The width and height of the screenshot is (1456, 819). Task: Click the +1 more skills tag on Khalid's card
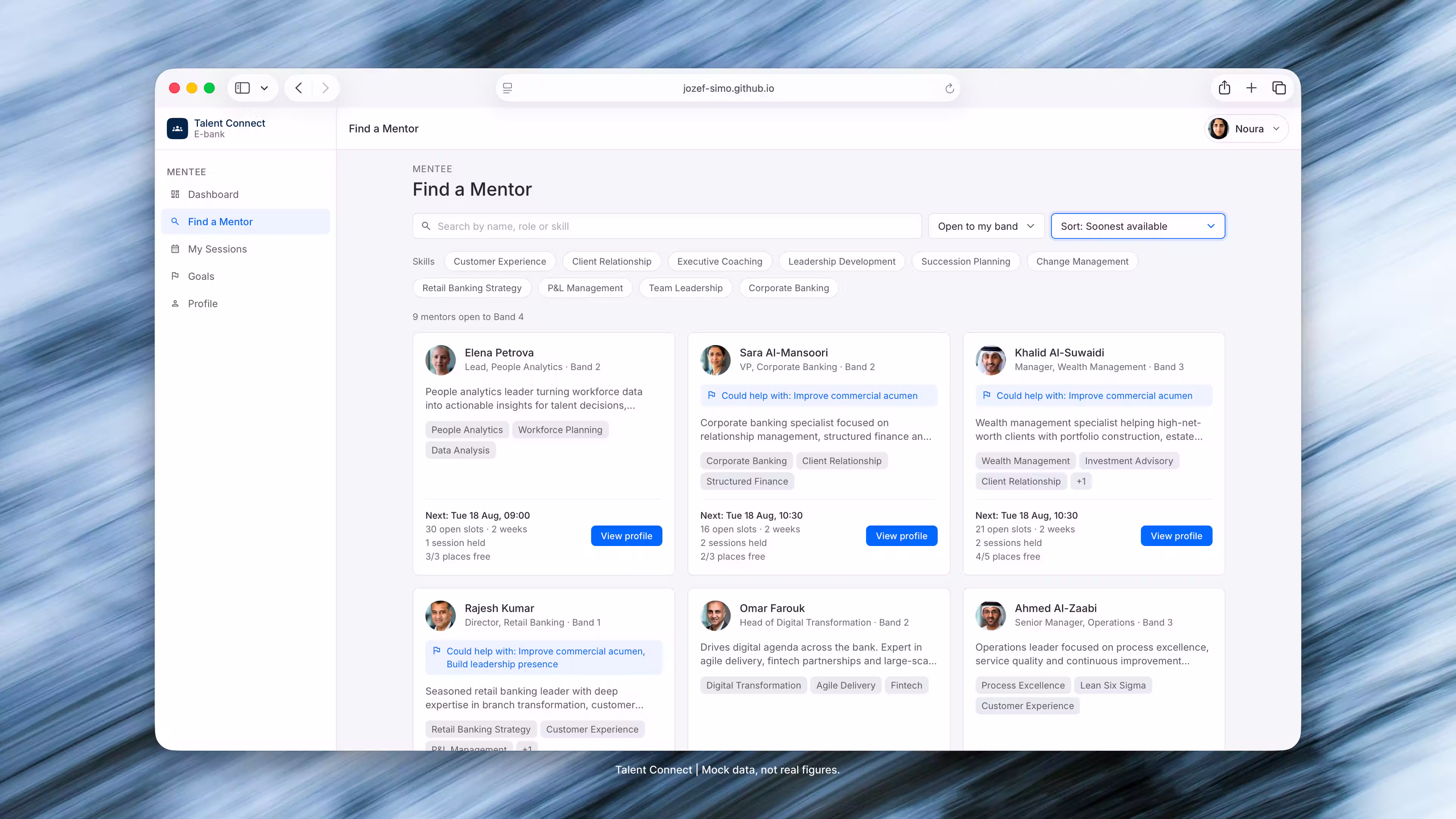tap(1081, 482)
